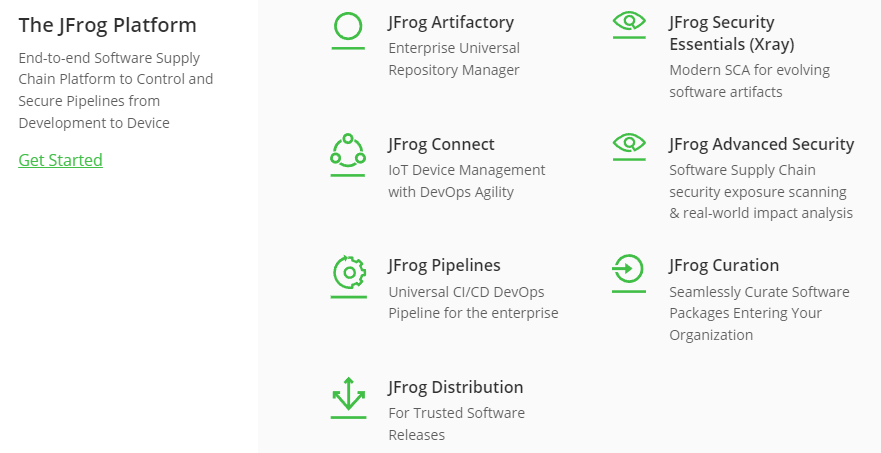Viewport: 881px width, 453px height.
Task: Click the JFrog Artifactory circle icon
Action: (x=348, y=31)
